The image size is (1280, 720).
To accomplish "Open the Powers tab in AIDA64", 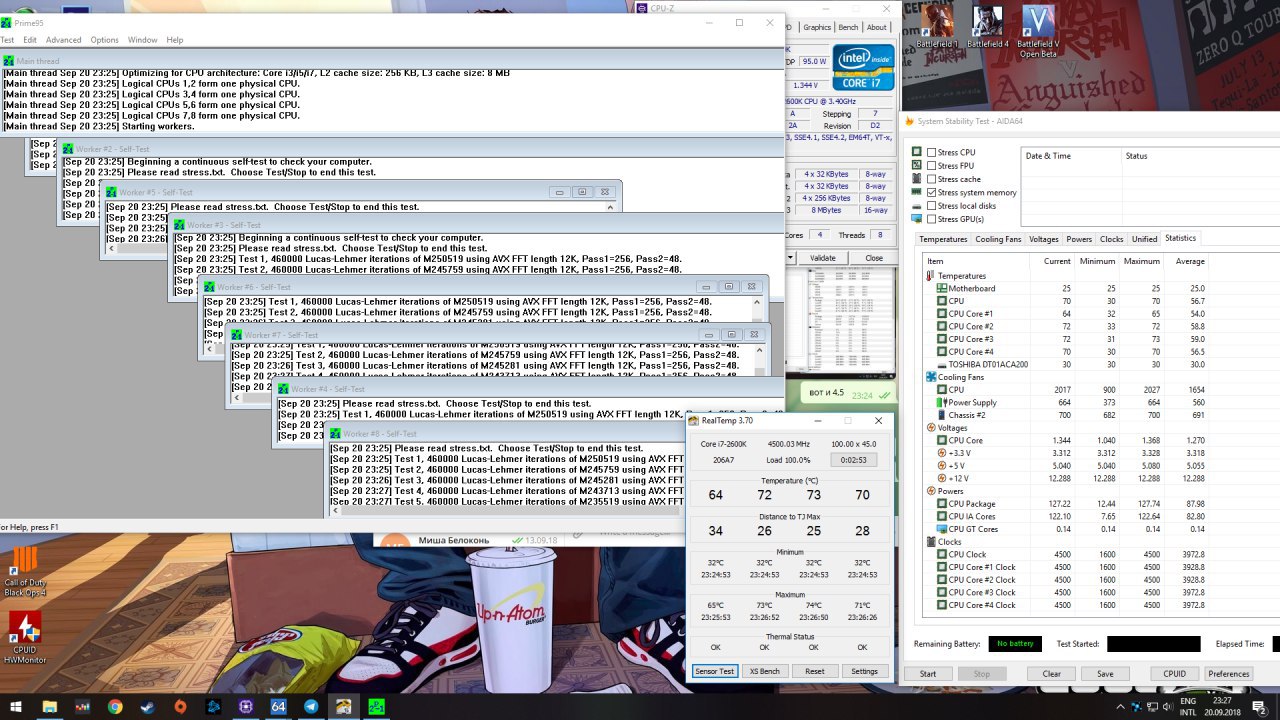I will click(x=1079, y=239).
